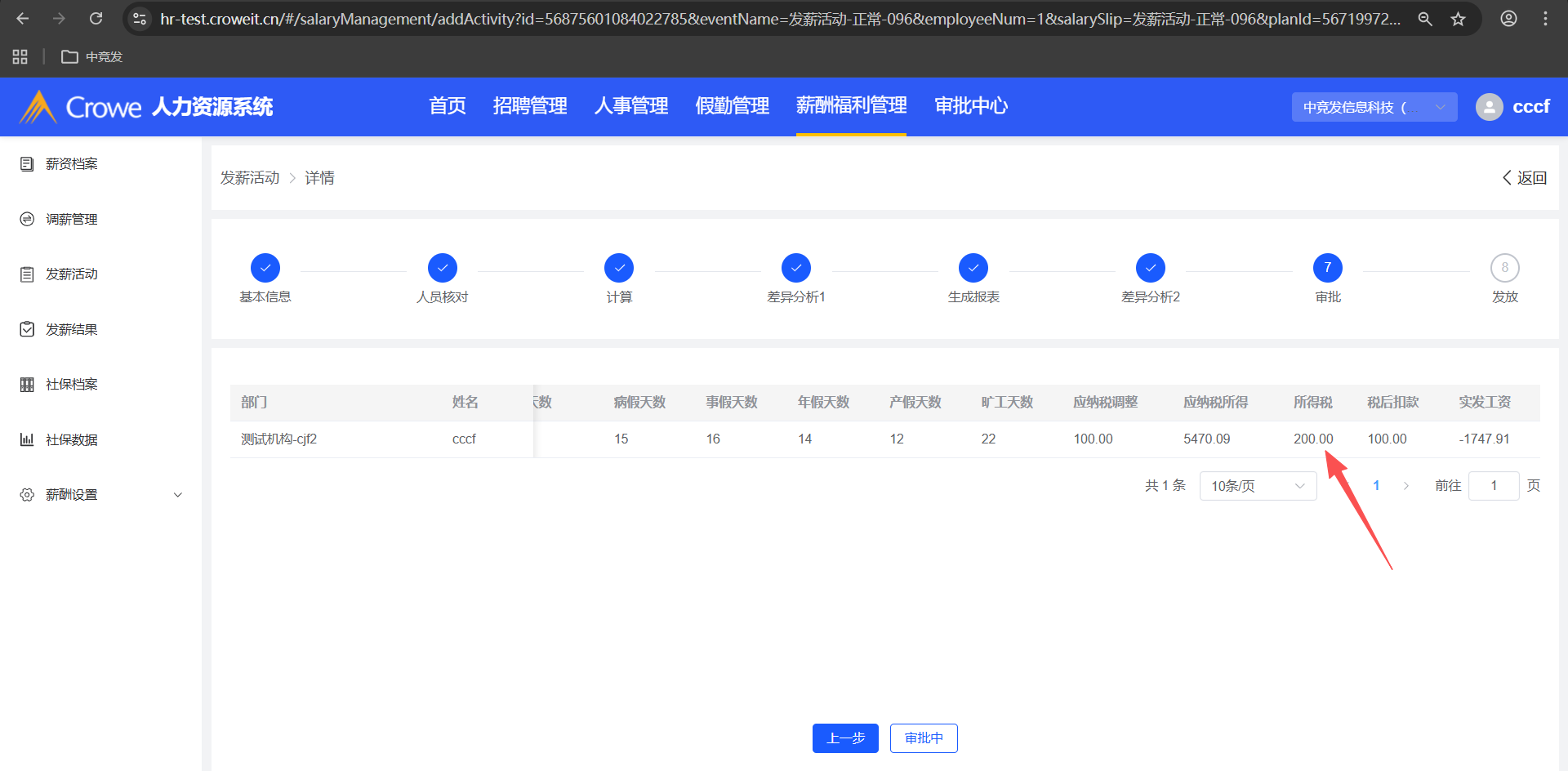Open 发薪结果 via its sidebar icon
The width and height of the screenshot is (1568, 771).
pyautogui.click(x=27, y=329)
